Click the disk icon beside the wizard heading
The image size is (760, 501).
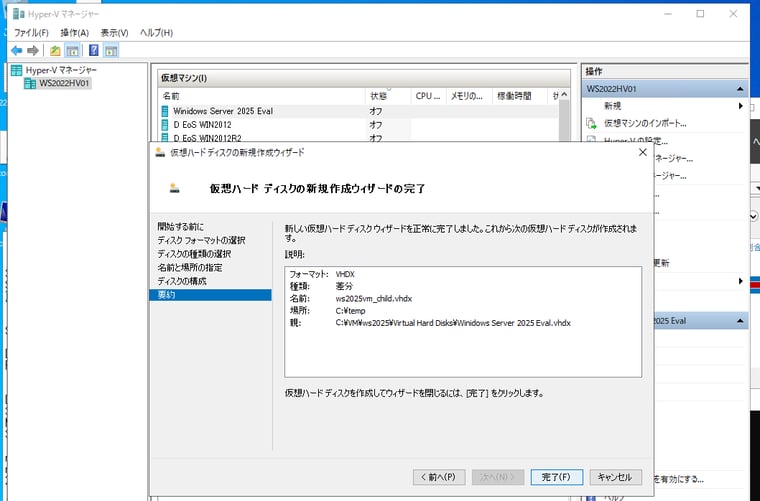click(174, 188)
